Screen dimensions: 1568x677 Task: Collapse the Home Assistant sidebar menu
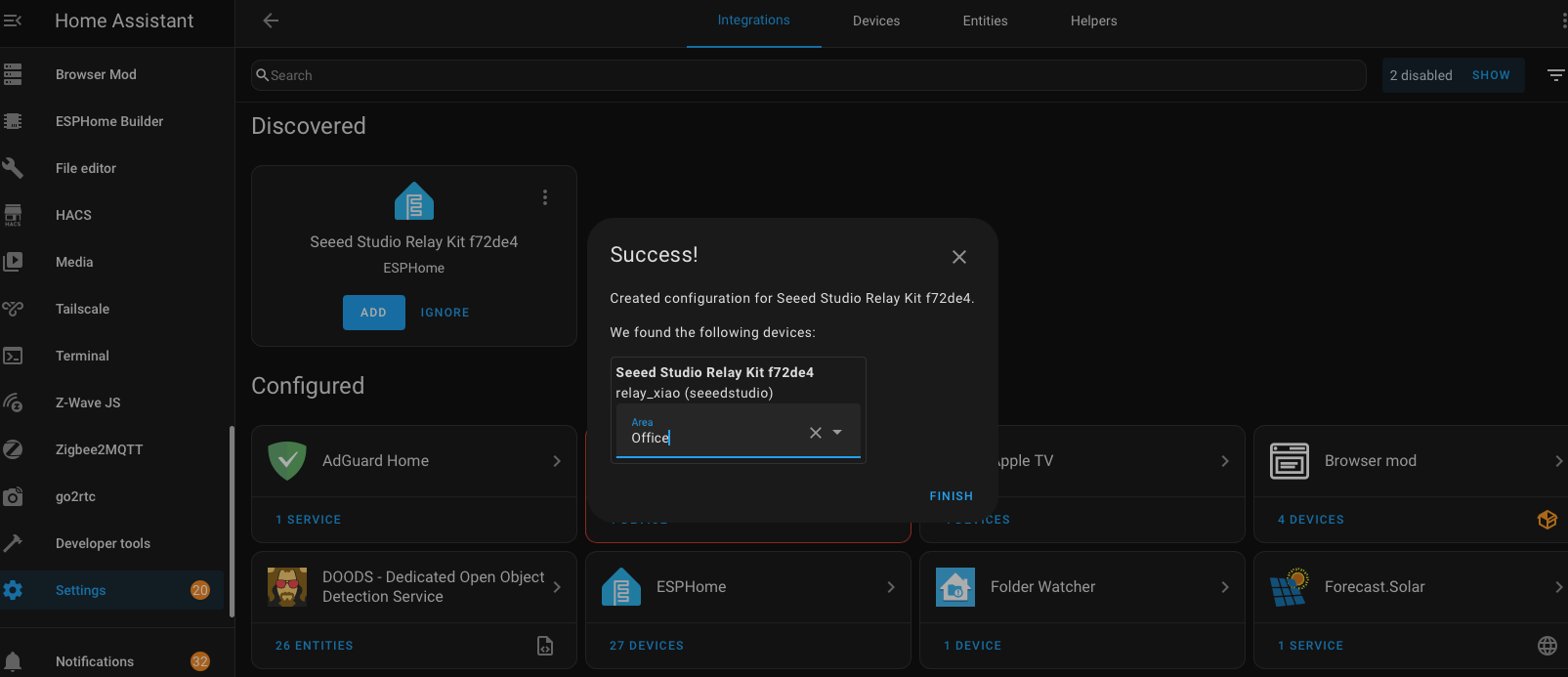pos(13,21)
